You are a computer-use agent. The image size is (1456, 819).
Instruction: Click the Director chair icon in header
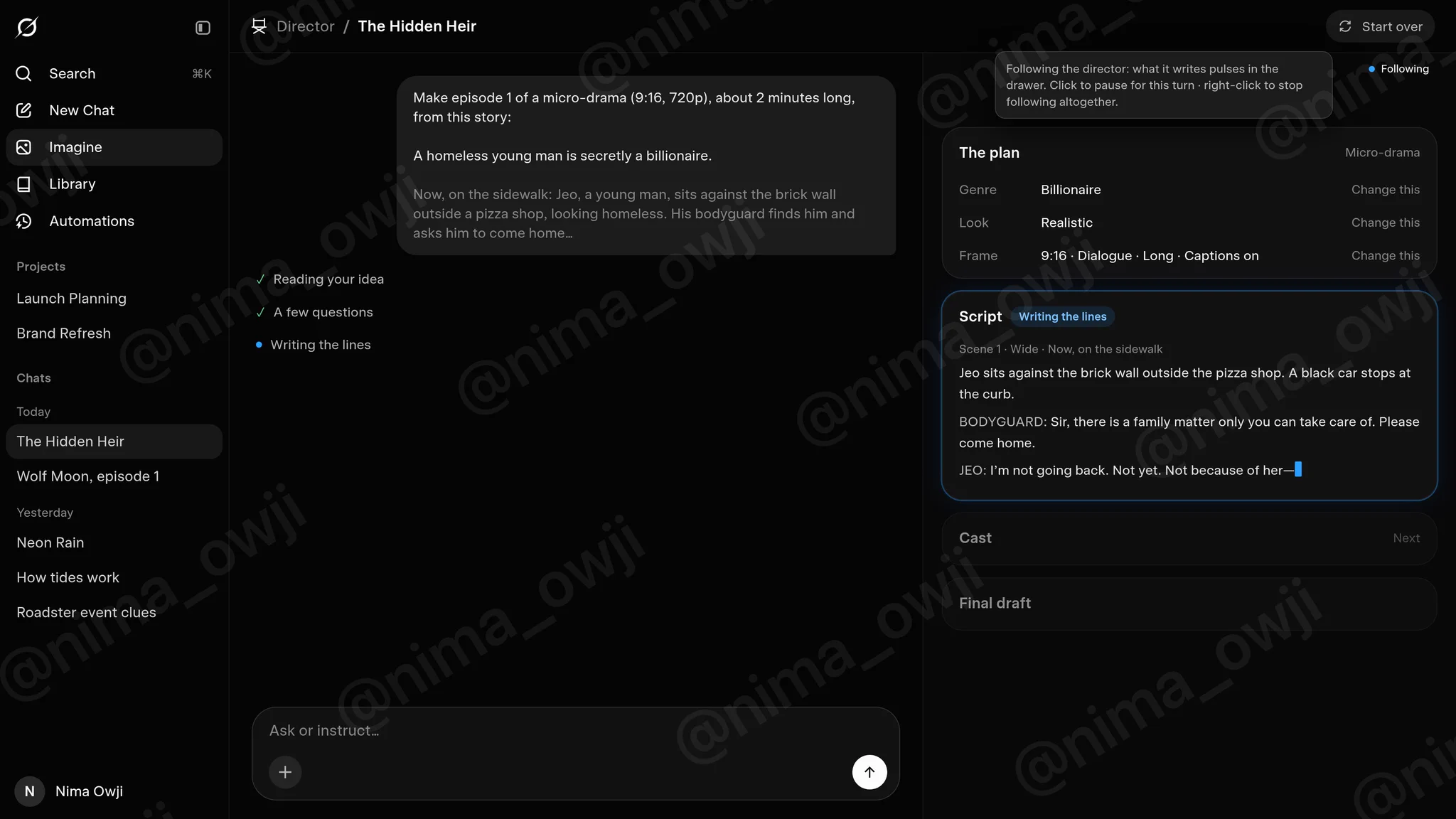[259, 26]
